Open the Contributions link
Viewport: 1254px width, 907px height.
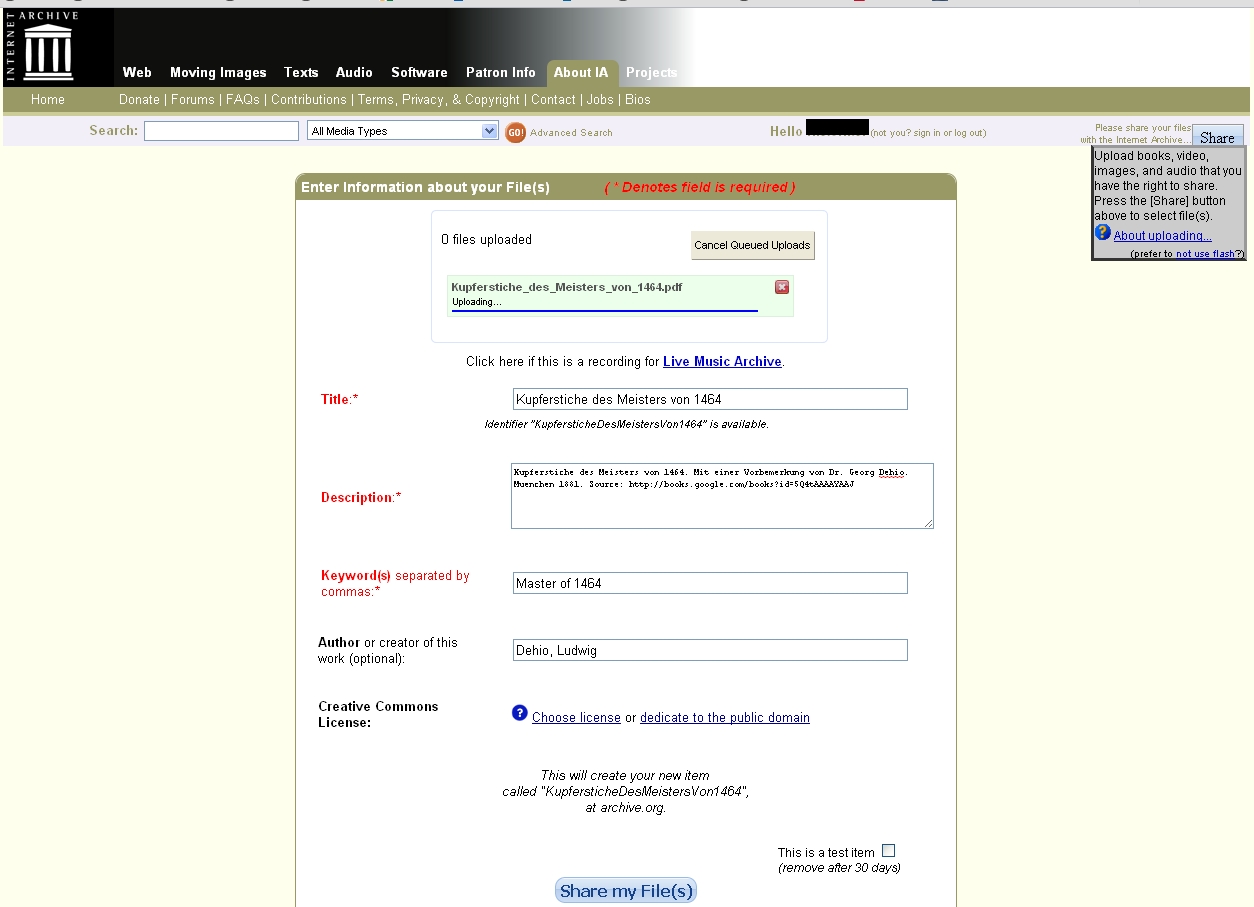pos(309,100)
